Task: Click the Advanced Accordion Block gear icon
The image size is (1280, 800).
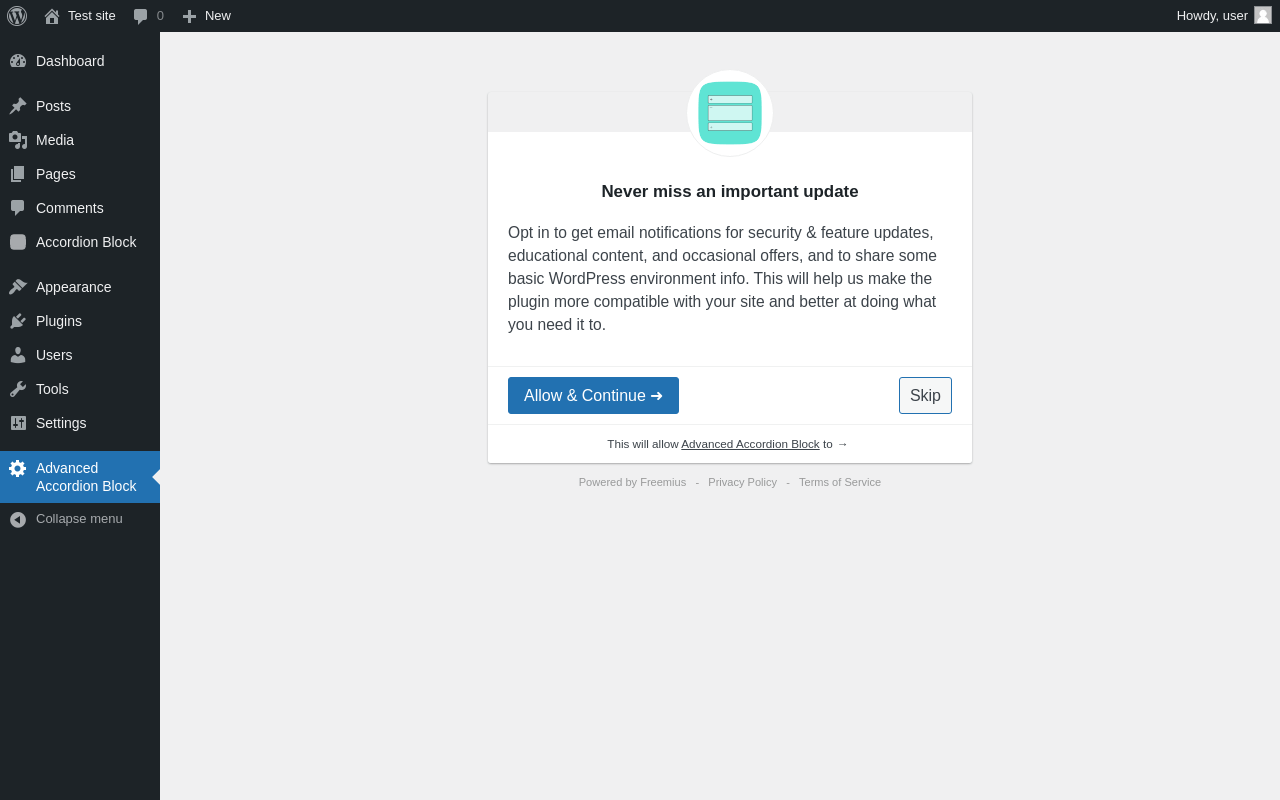Action: (x=18, y=468)
